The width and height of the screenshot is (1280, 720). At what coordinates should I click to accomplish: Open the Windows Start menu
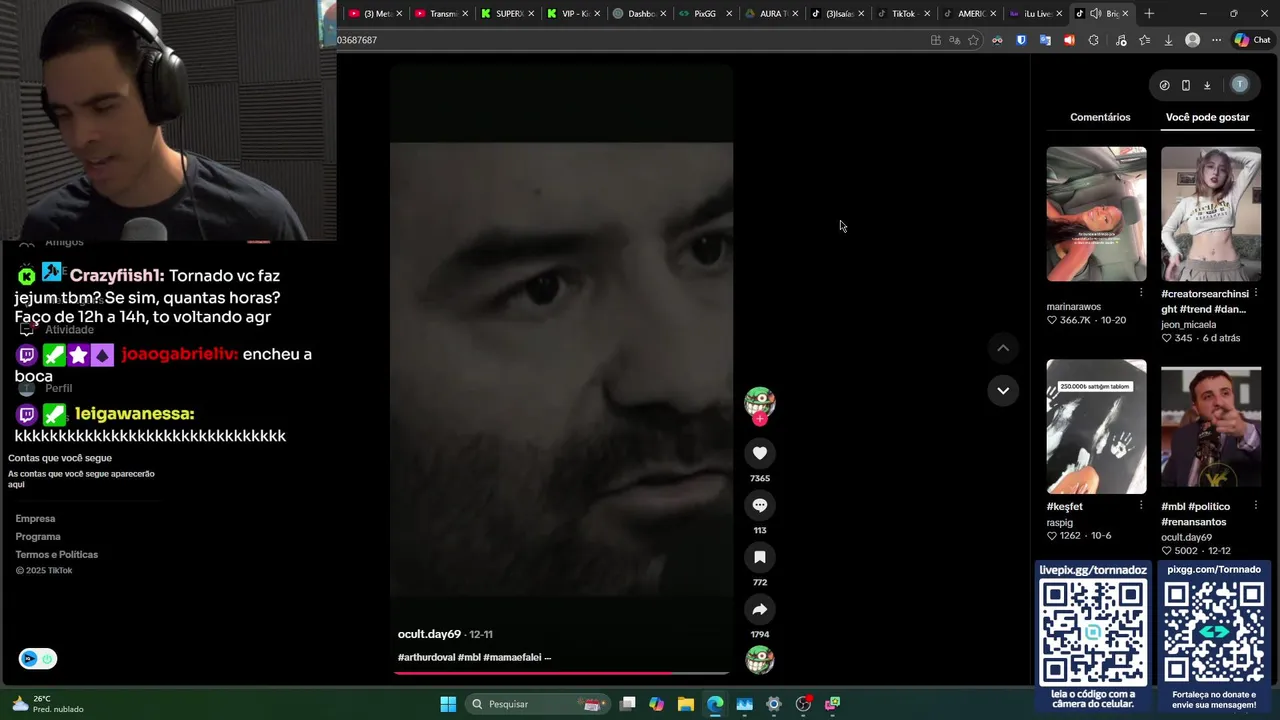(x=448, y=704)
